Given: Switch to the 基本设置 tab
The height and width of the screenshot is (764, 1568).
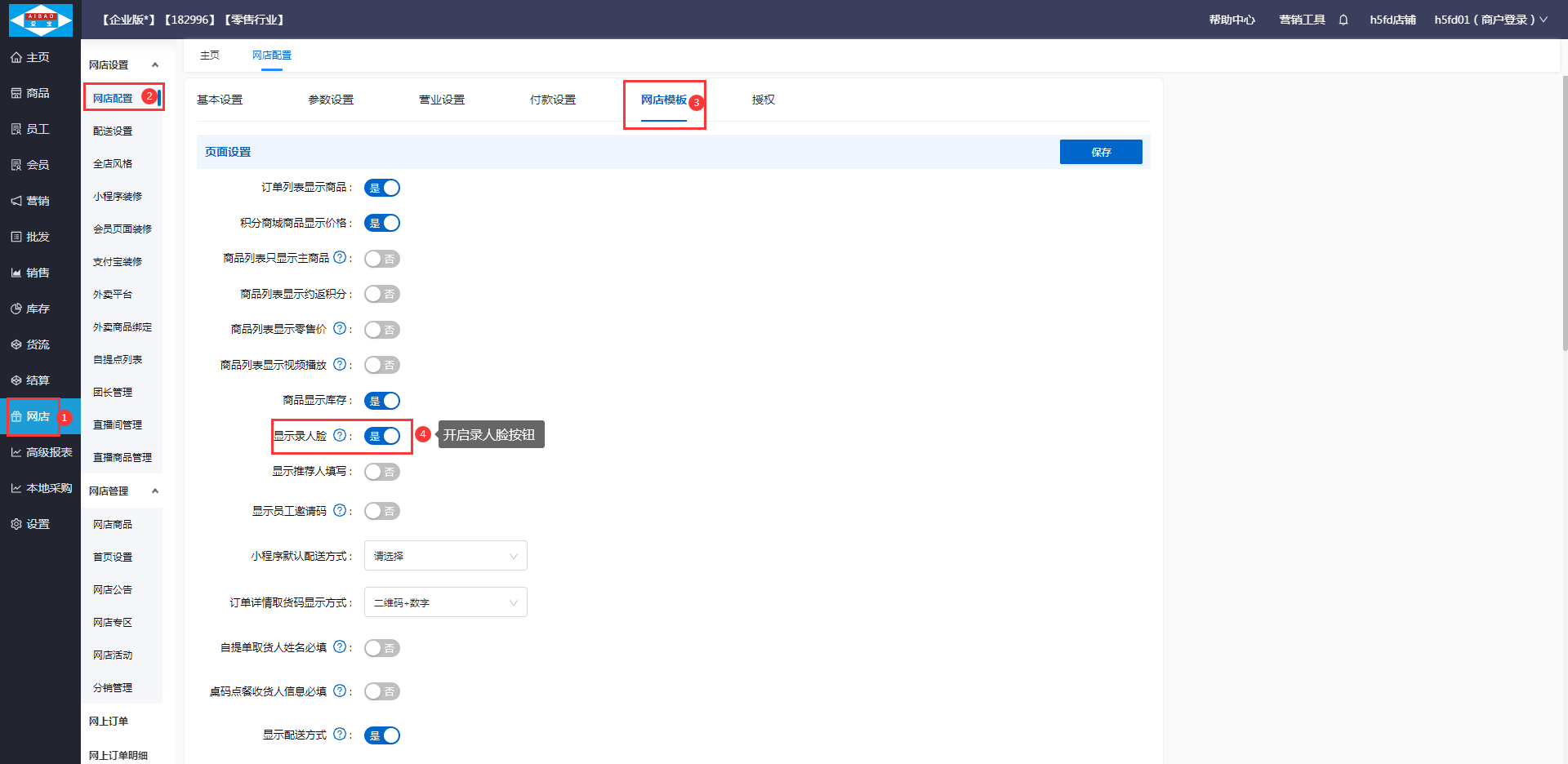Looking at the screenshot, I should pos(220,100).
